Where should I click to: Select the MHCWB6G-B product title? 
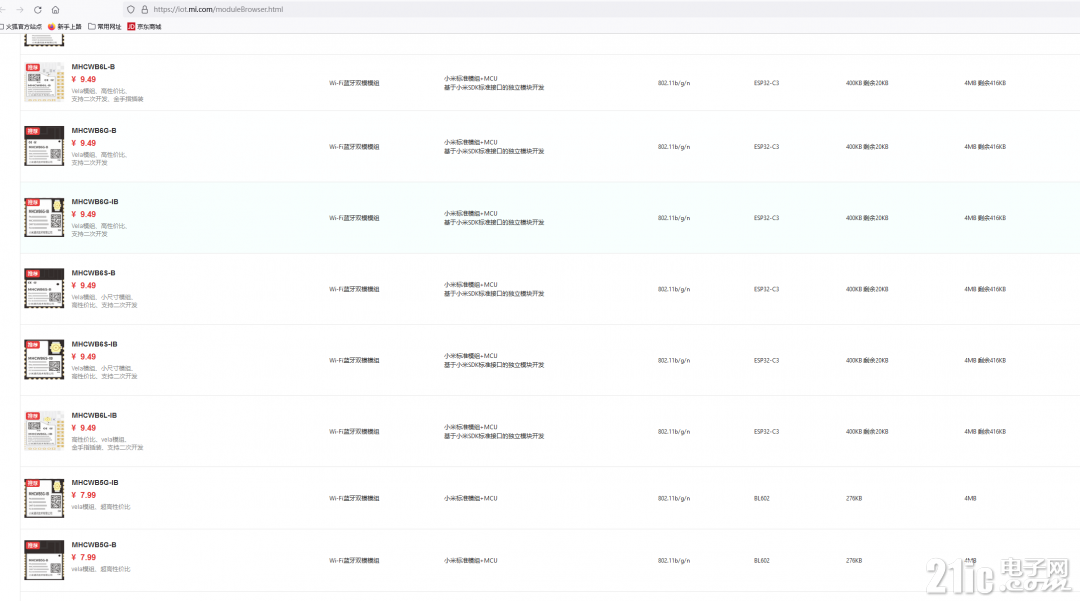click(x=94, y=130)
